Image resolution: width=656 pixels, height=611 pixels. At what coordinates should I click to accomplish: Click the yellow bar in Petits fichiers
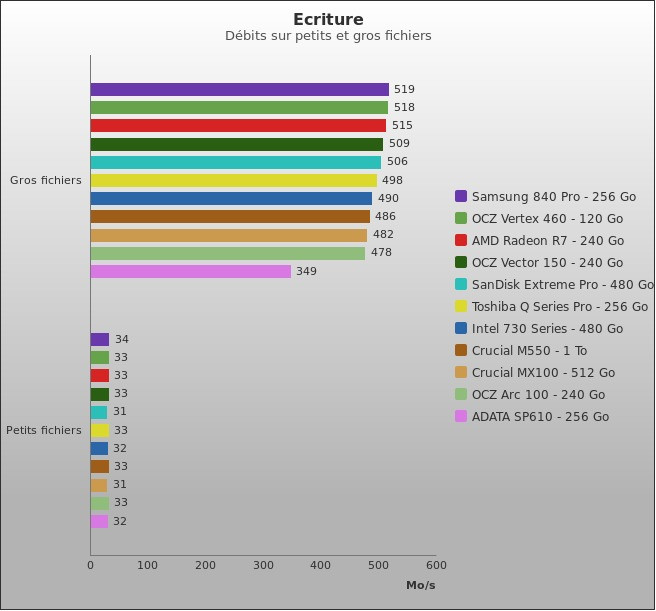100,430
